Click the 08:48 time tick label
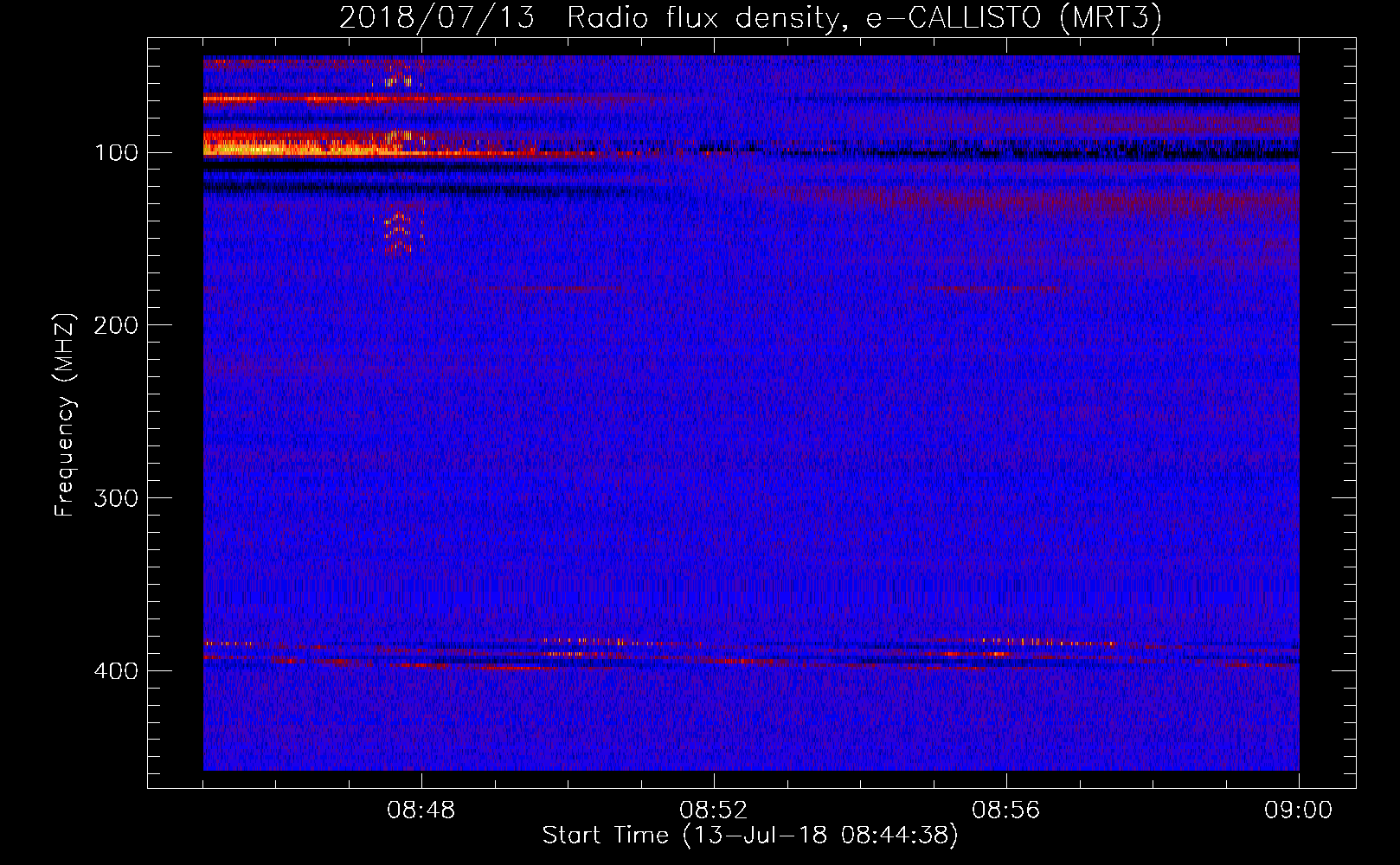Image resolution: width=1400 pixels, height=865 pixels. point(421,811)
